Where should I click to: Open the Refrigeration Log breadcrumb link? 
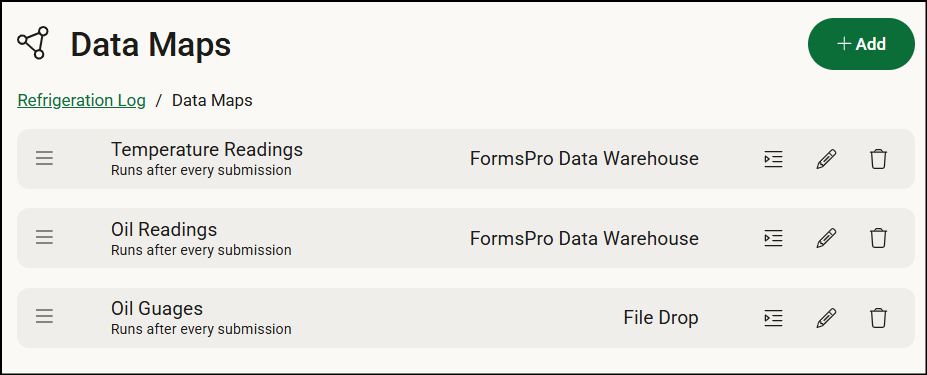coord(82,101)
